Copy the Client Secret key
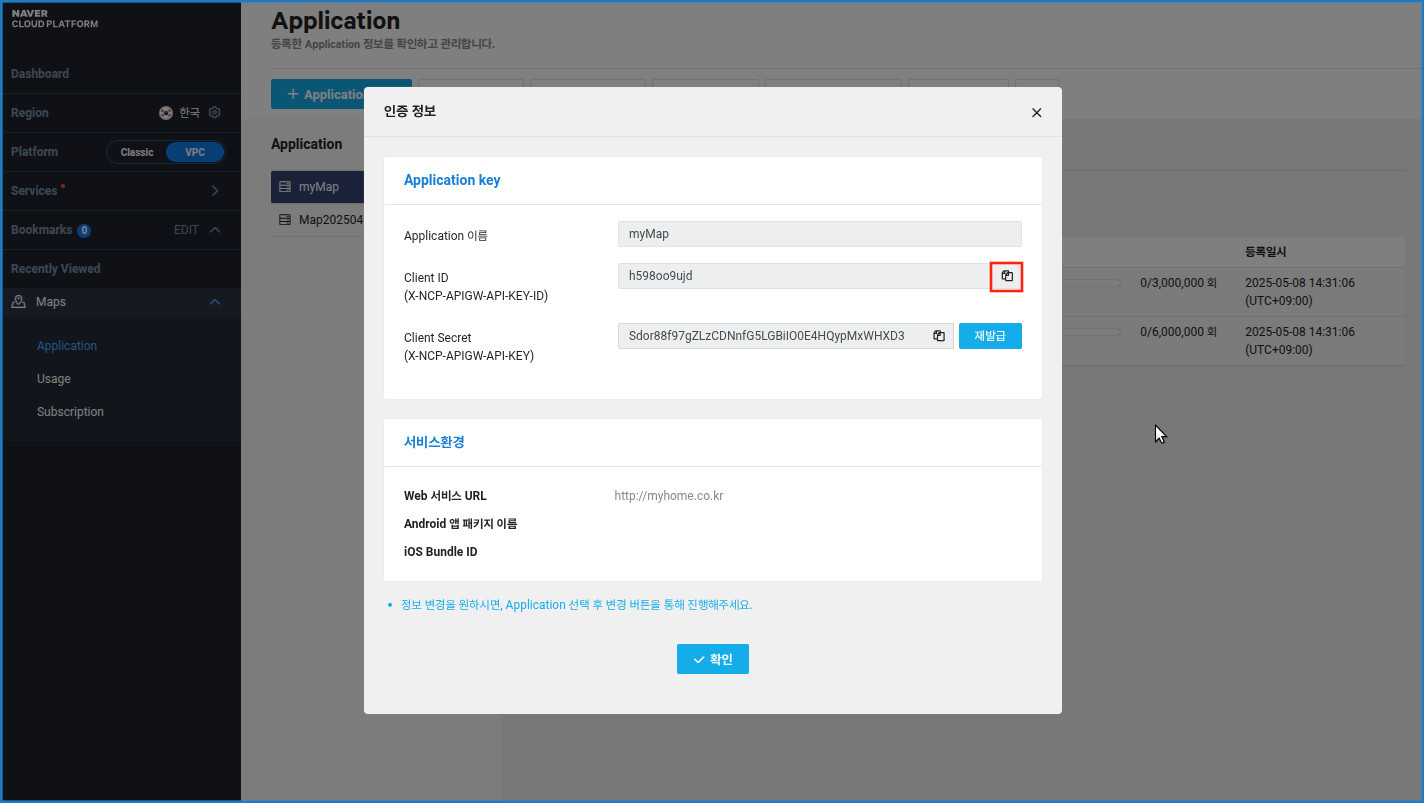 coord(938,336)
